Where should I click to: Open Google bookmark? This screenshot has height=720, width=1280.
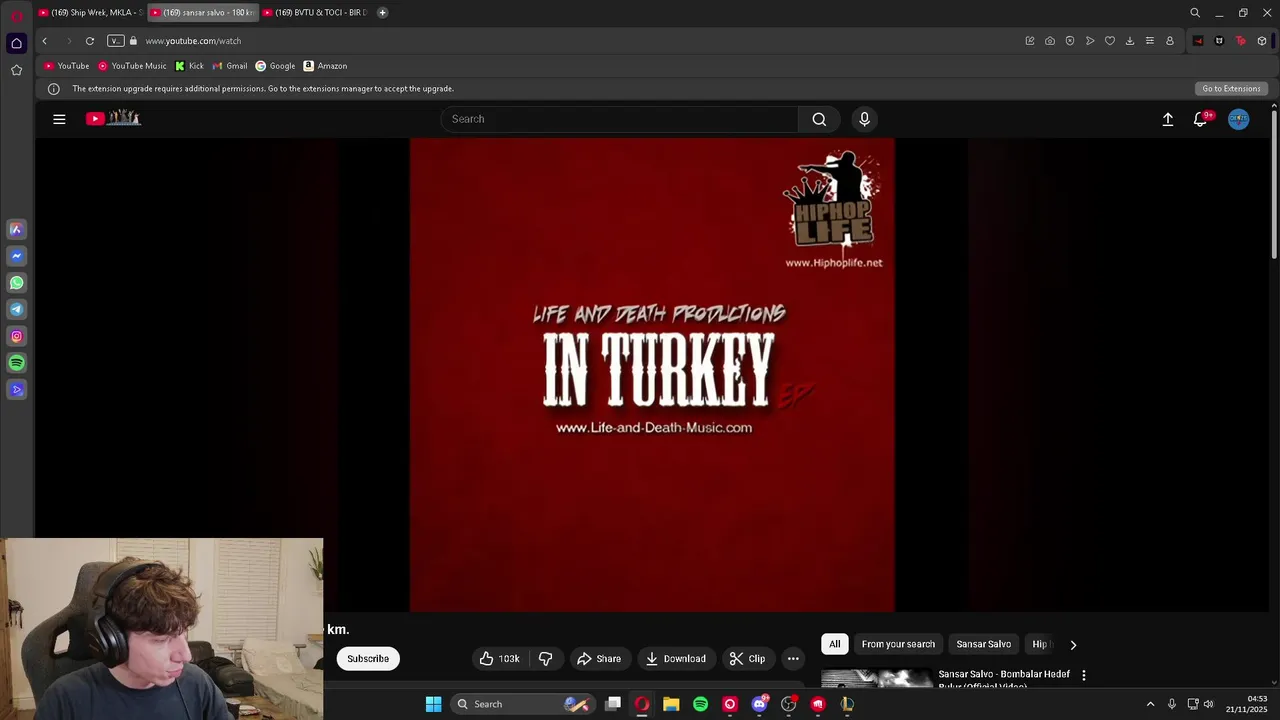(x=275, y=66)
